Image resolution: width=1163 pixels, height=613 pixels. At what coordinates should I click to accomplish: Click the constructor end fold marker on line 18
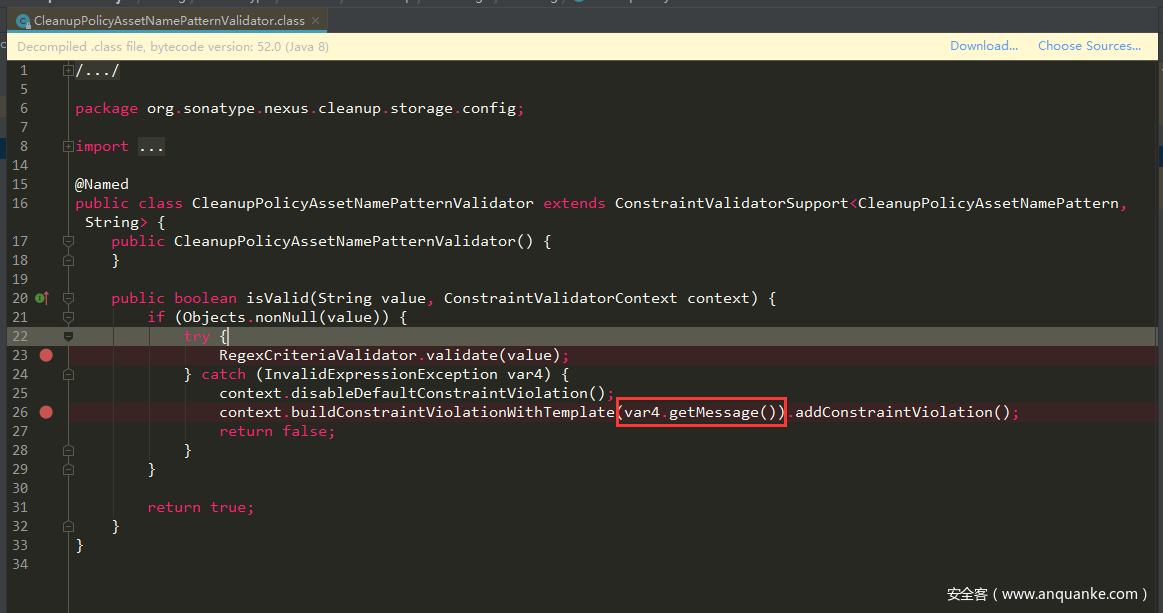[68, 260]
